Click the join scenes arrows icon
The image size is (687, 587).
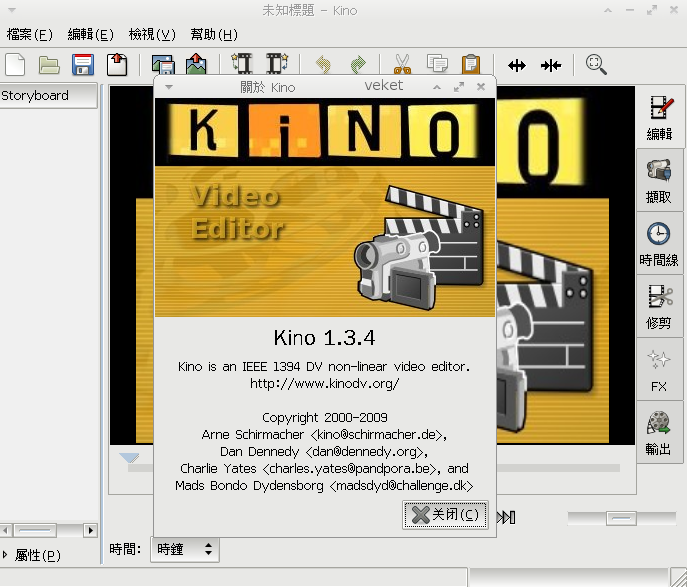point(551,66)
